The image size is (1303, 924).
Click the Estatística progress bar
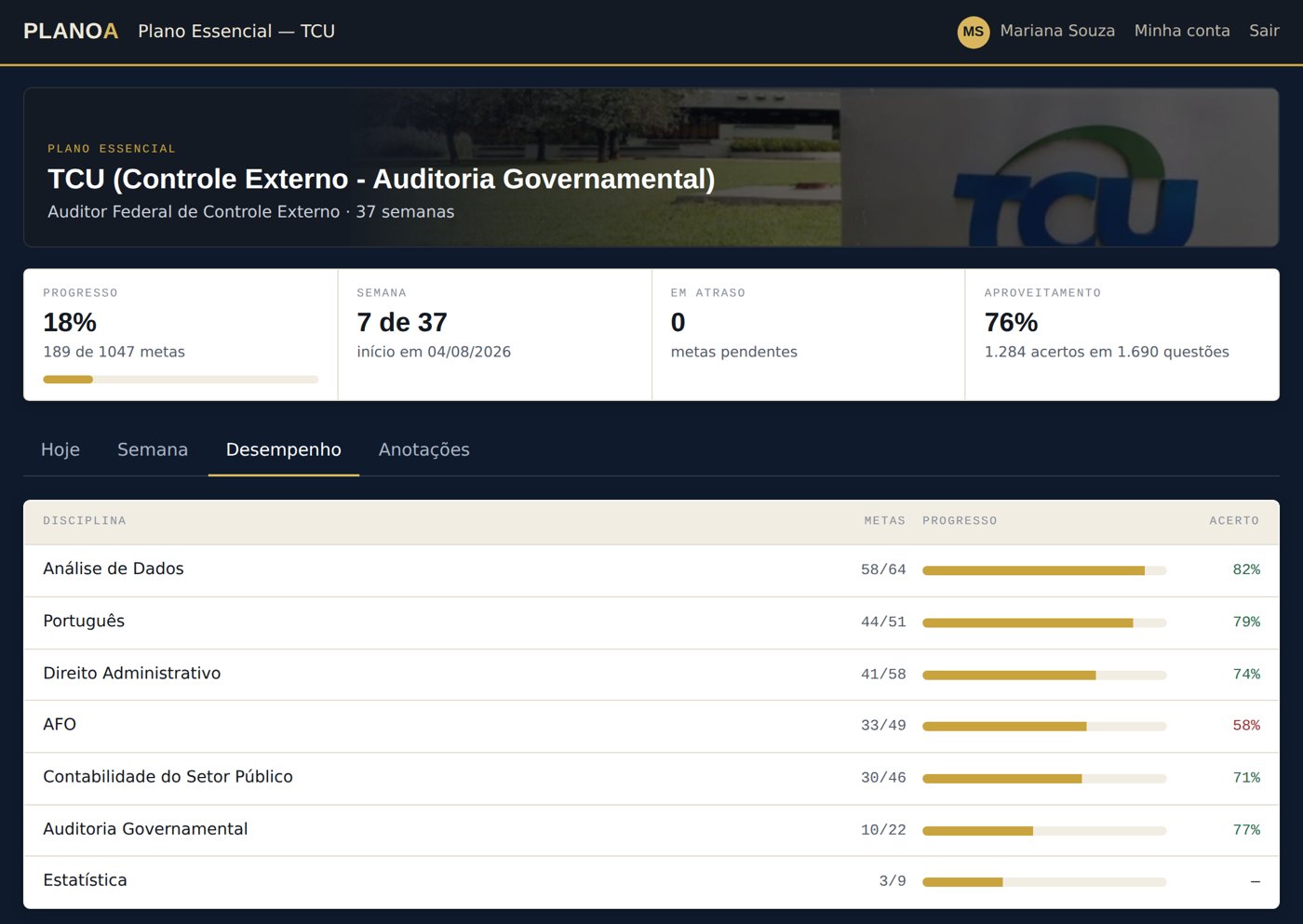[x=1044, y=881]
